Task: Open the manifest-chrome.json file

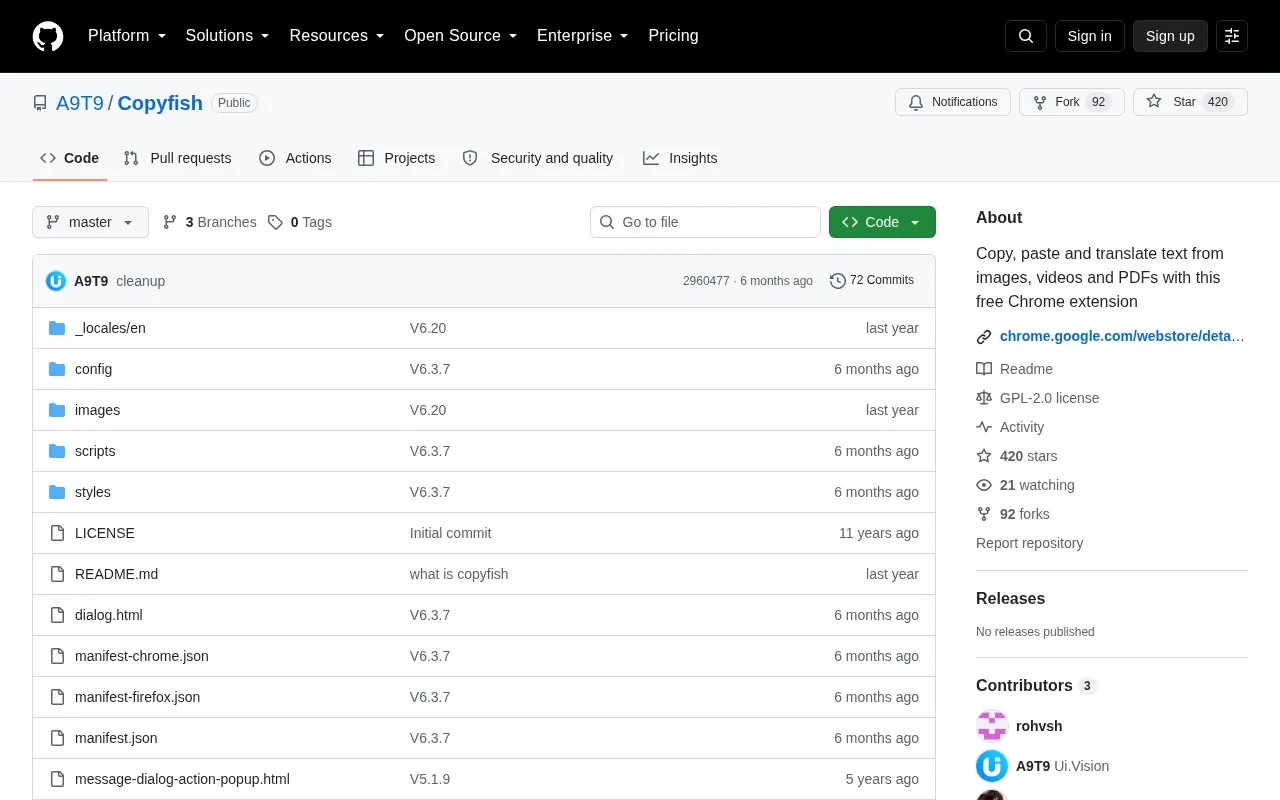Action: [142, 656]
